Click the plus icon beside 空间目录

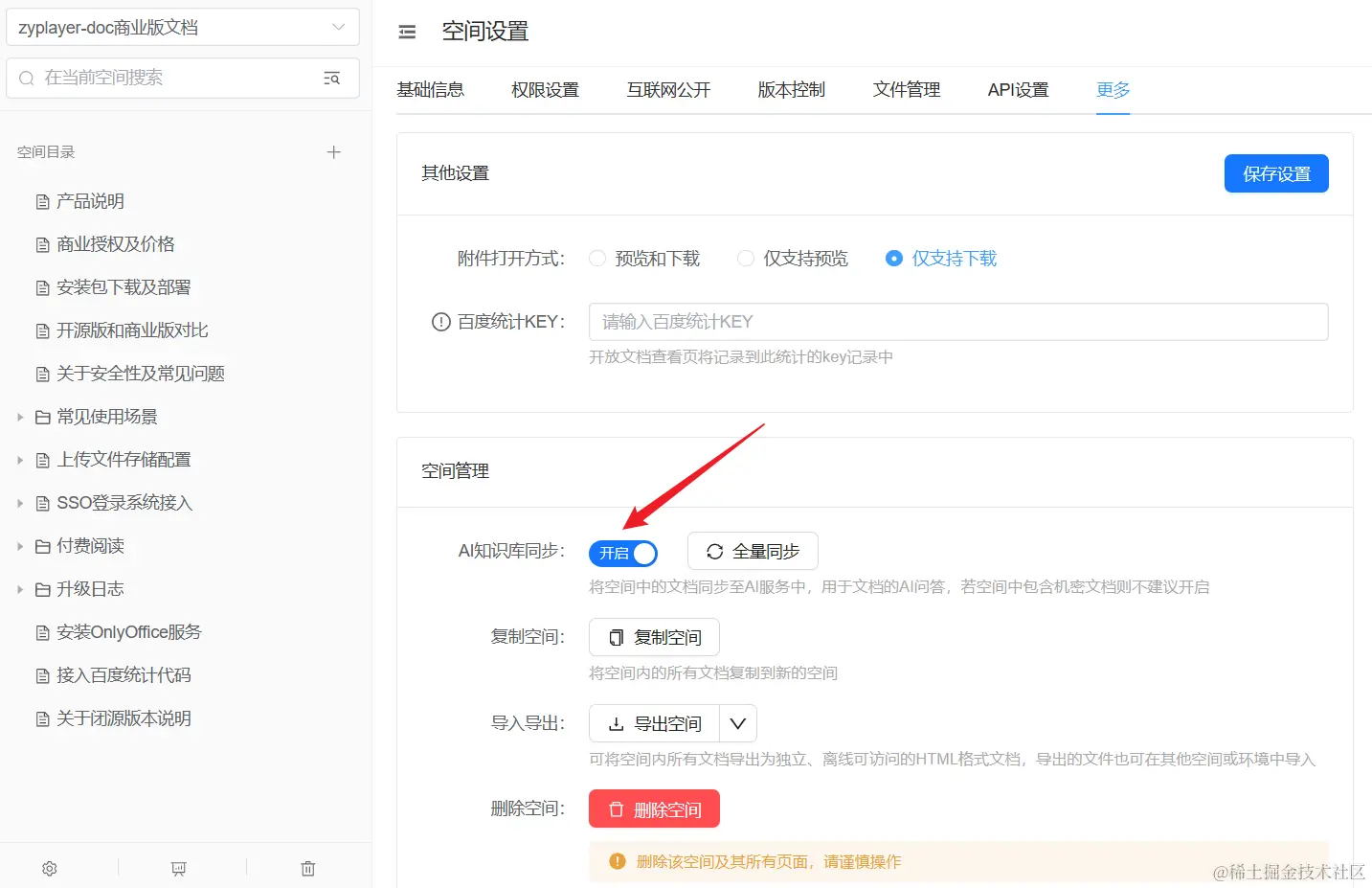point(333,152)
